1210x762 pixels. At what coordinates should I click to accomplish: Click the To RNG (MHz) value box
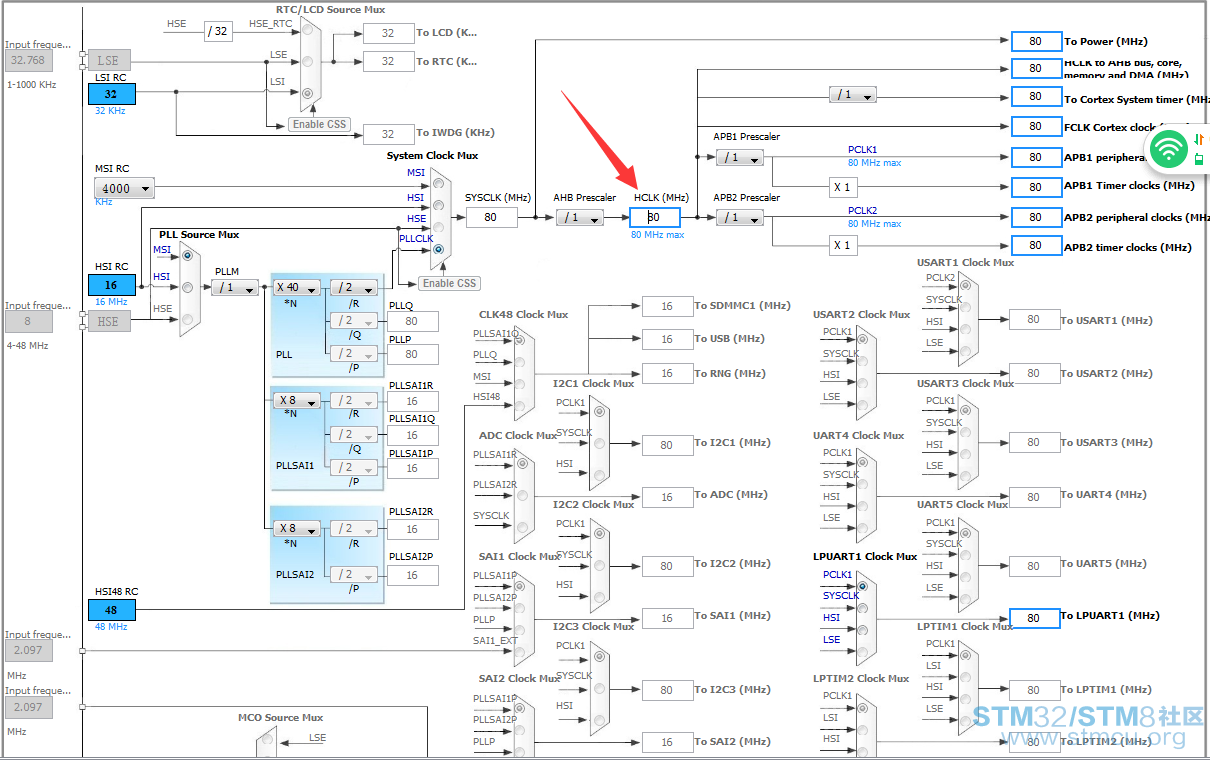667,374
